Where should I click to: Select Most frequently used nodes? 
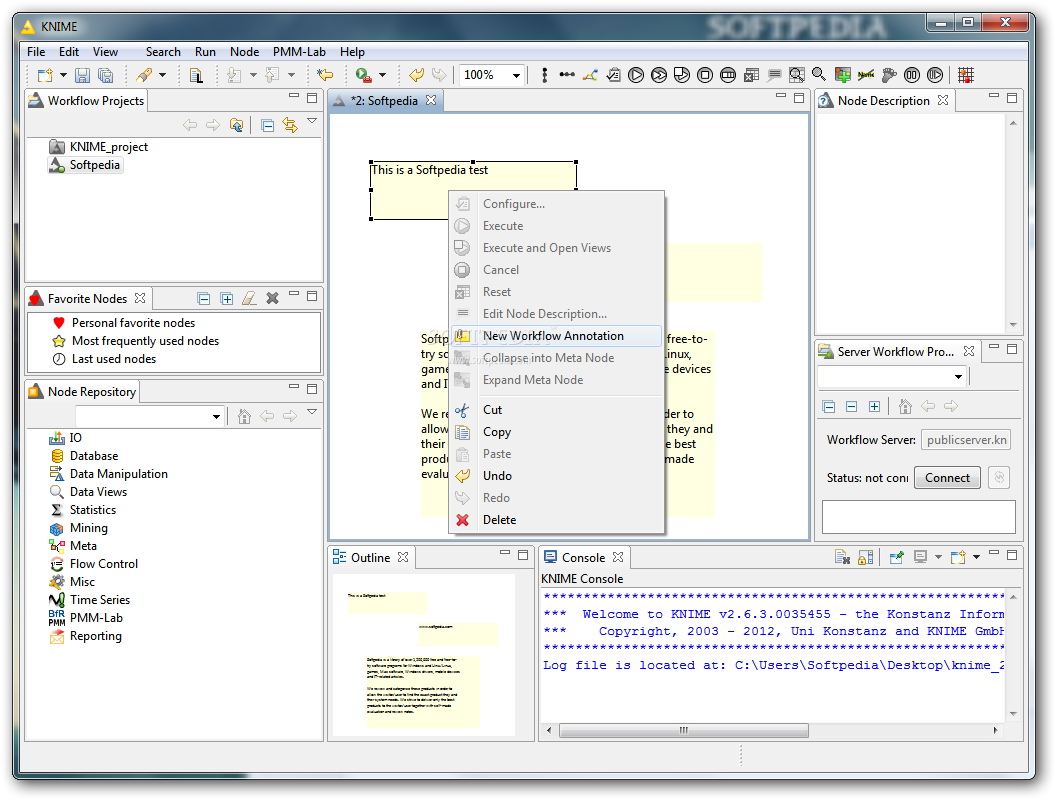145,341
